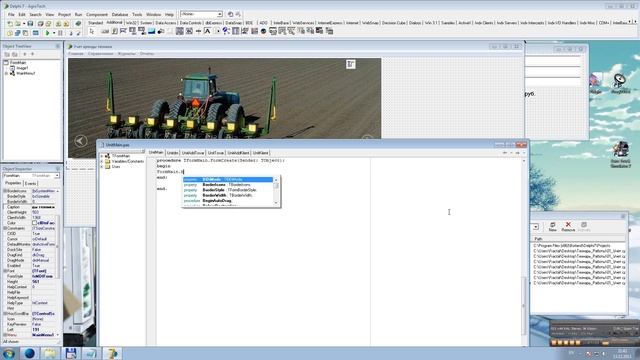This screenshot has height=360, width=640.
Task: Pick the Image component in the palette
Action: click(151, 31)
